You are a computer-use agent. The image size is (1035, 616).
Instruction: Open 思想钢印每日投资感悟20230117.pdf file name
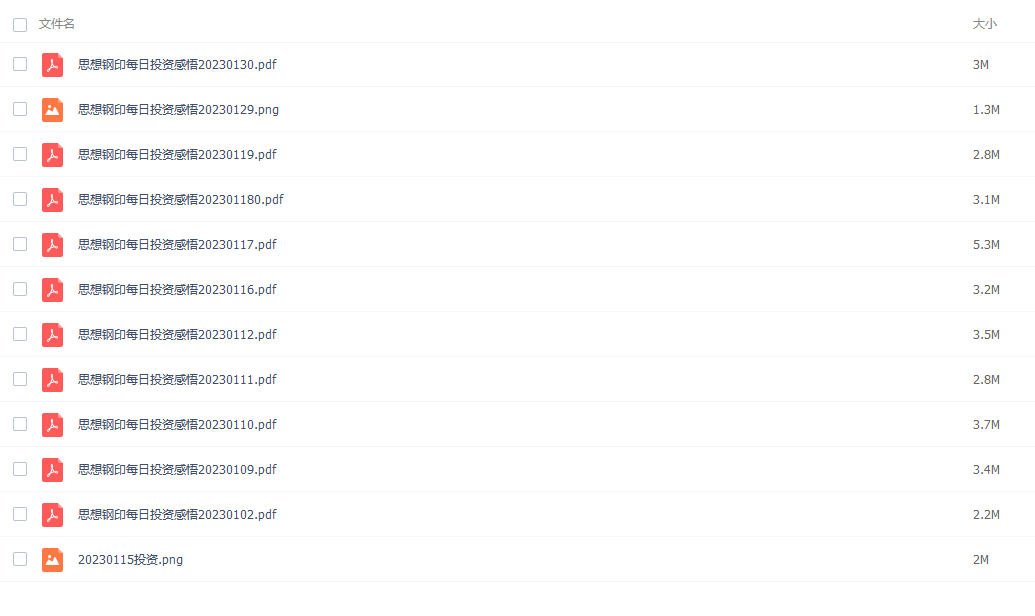177,245
